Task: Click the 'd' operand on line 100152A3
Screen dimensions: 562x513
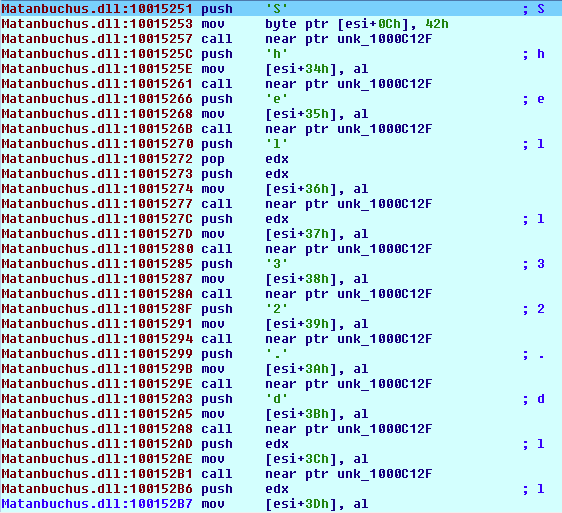Action: pos(277,399)
